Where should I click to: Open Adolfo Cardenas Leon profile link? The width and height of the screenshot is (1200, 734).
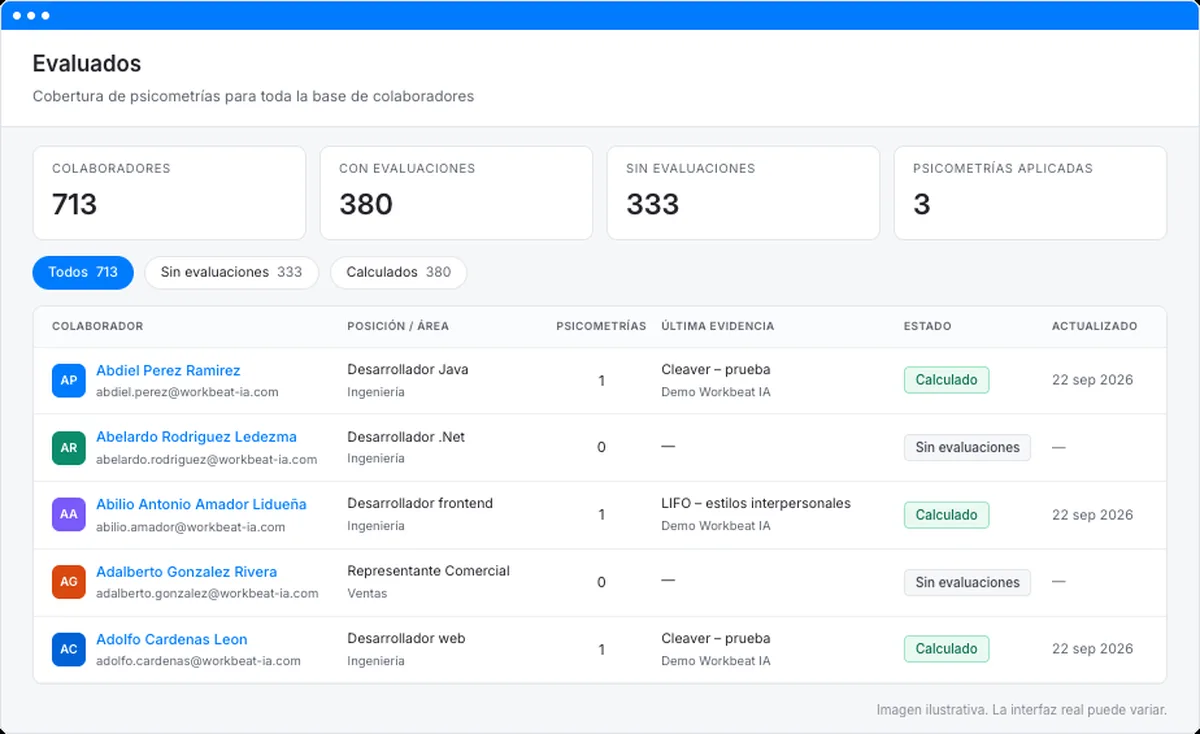[x=171, y=639]
